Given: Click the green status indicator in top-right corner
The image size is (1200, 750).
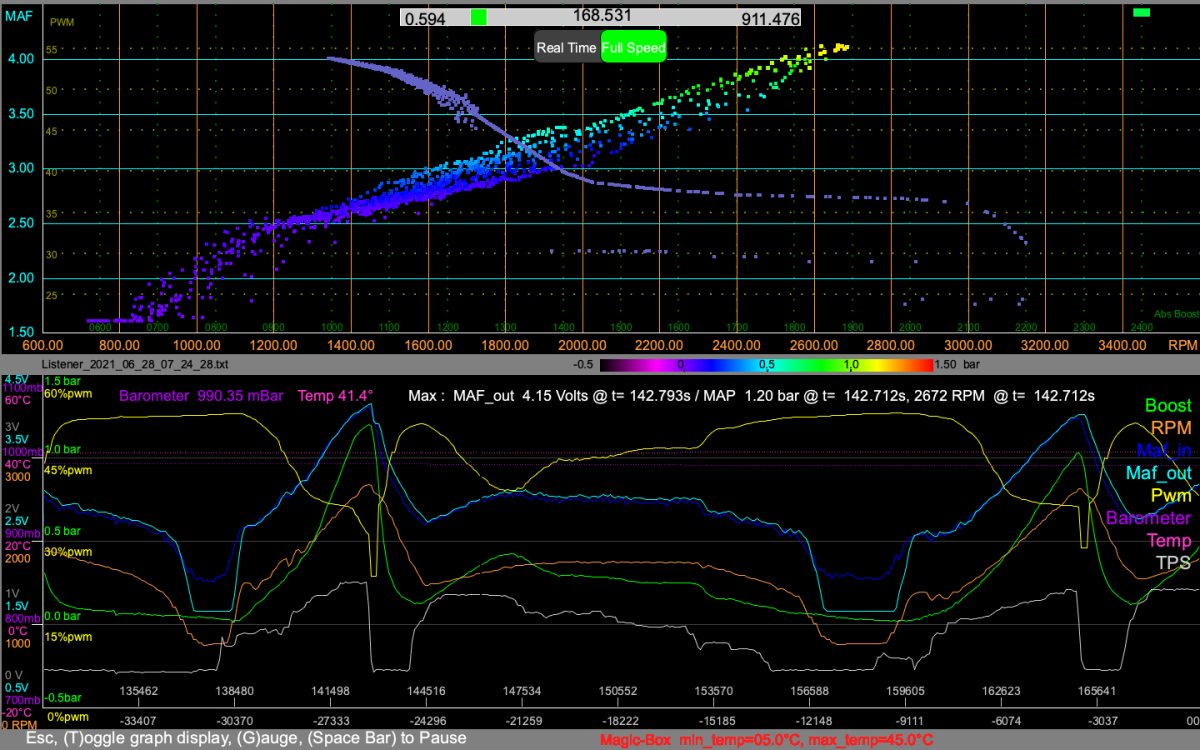Looking at the screenshot, I should click(1141, 12).
